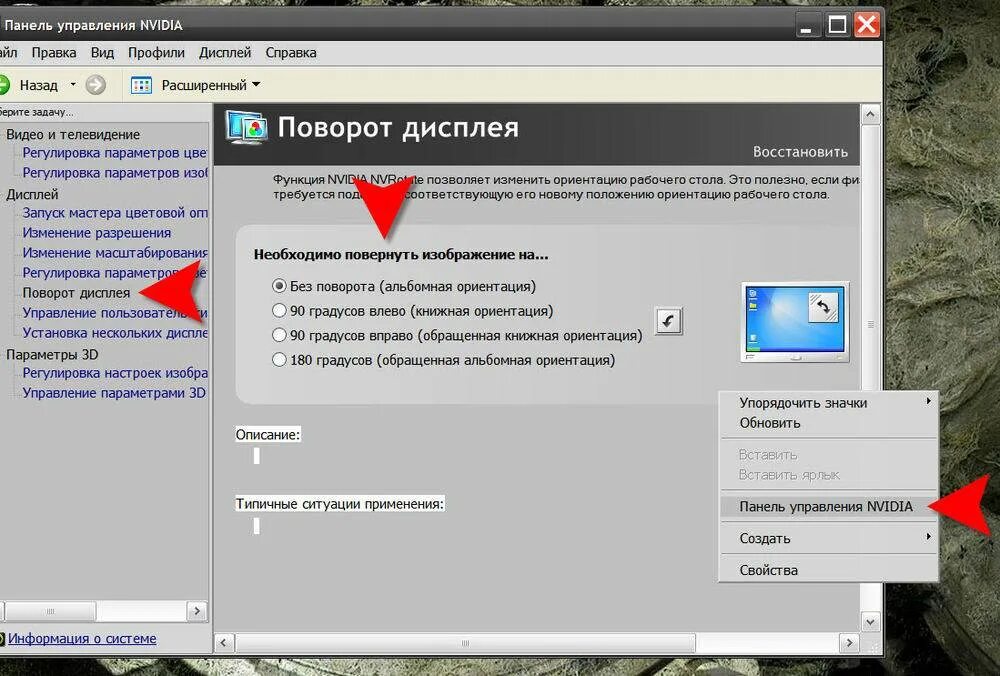Open the Вид menu
Screen dimensions: 1000x676
(102, 53)
